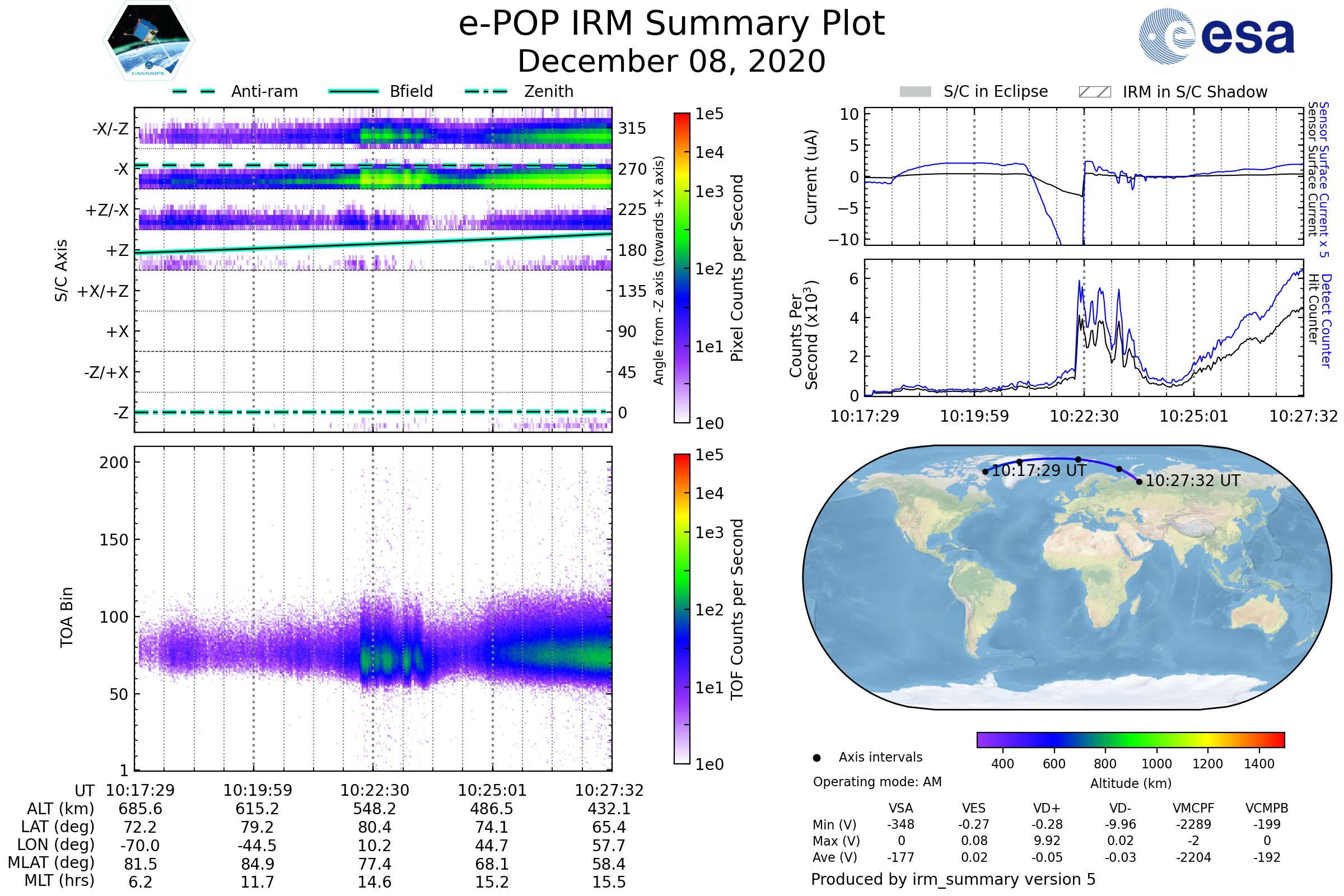Click the Zenith dash-dot legend line
The width and height of the screenshot is (1344, 896).
pyautogui.click(x=486, y=91)
